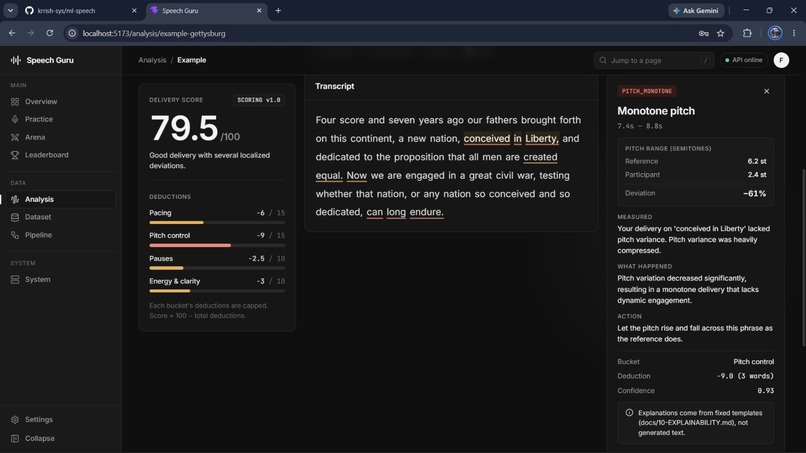
Task: Click the Speech Guru waveform logo icon
Action: tap(15, 60)
